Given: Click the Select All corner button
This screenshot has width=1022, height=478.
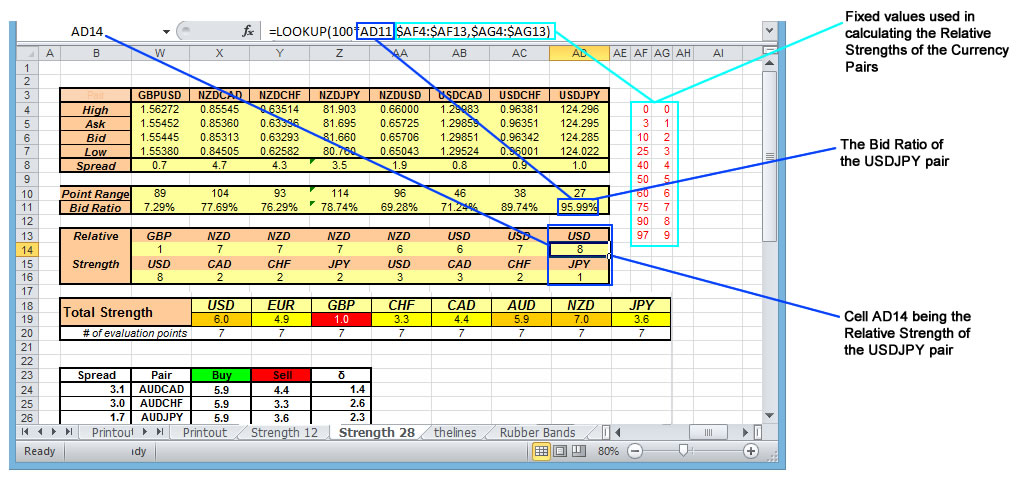Looking at the screenshot, I should pyautogui.click(x=27, y=53).
